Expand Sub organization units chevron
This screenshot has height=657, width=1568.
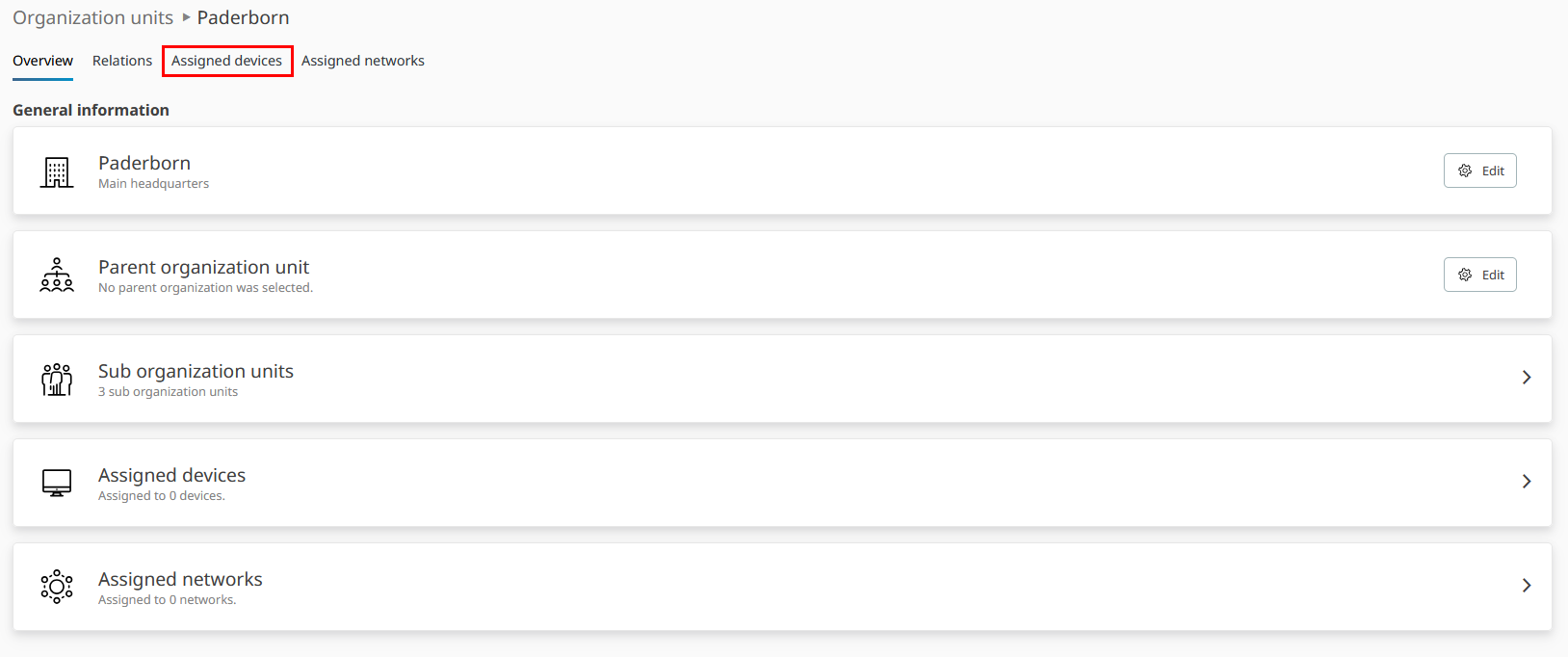1527,378
